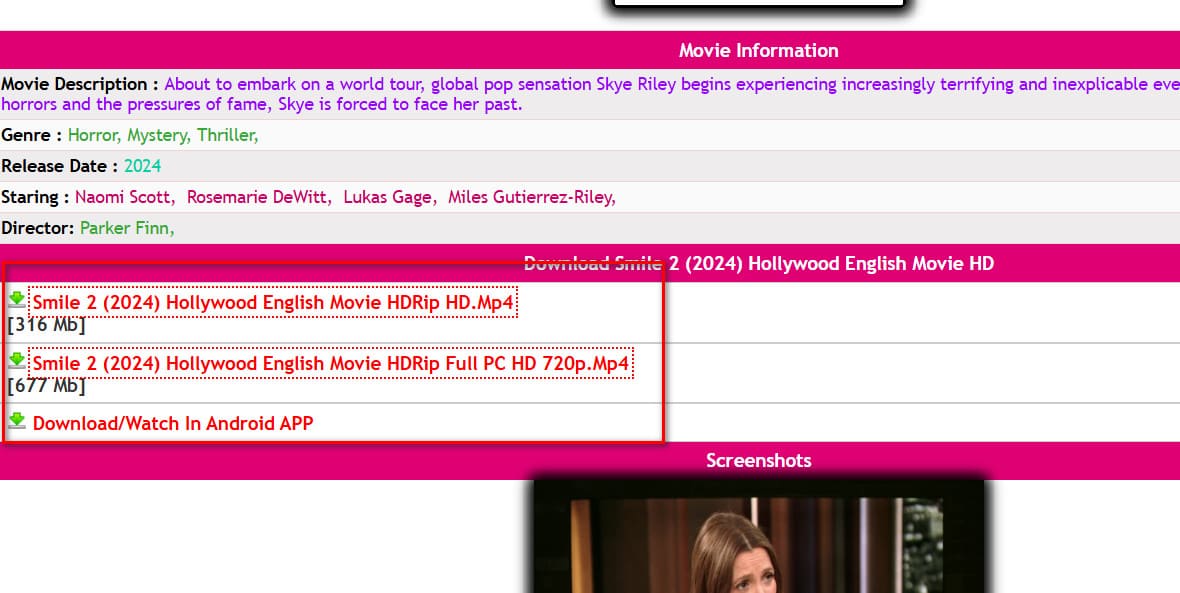Click the 677 Mb file size text
Screen dimensions: 1180x593
[46, 386]
